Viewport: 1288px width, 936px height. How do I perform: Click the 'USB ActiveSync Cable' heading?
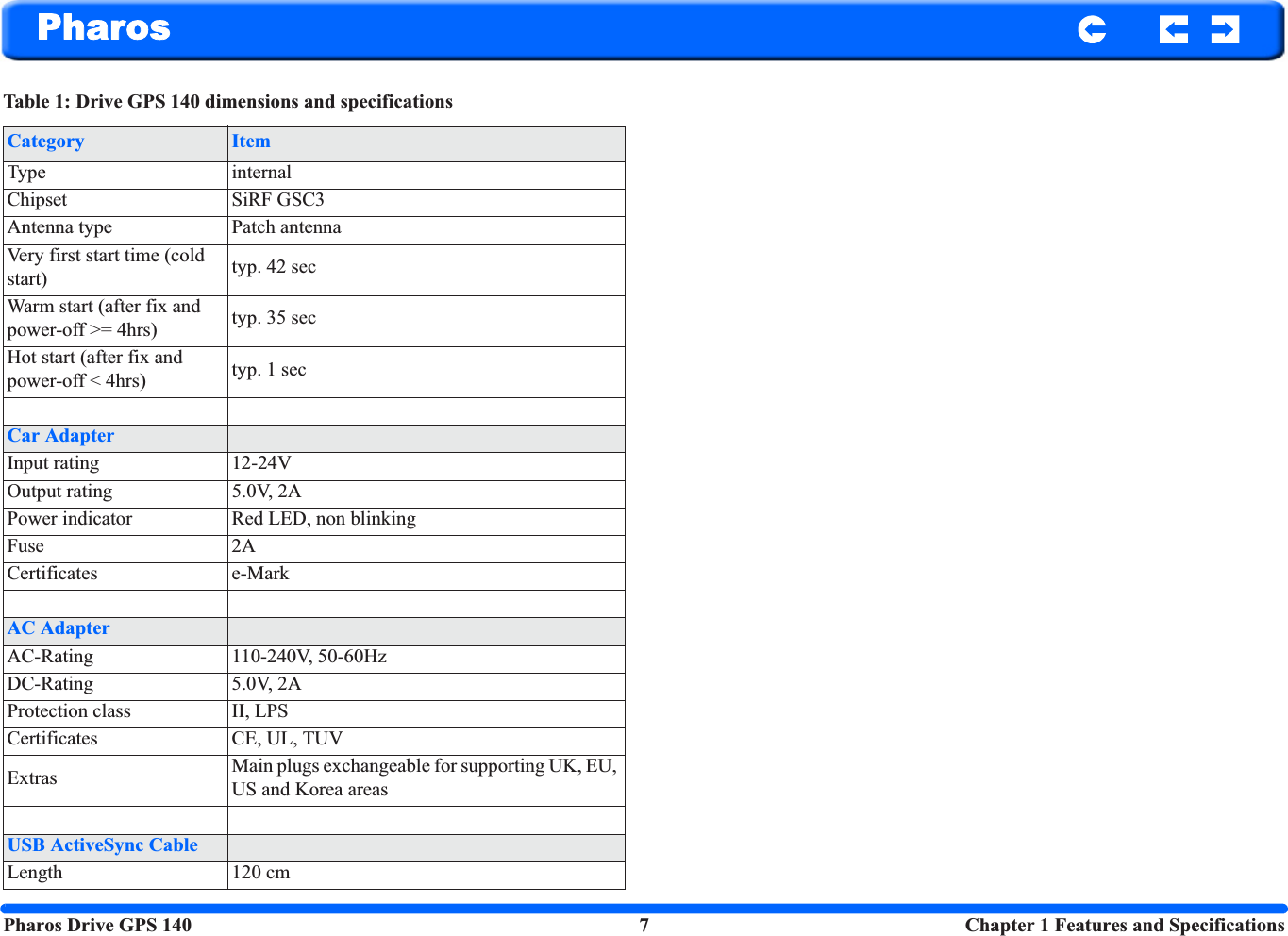point(103,845)
